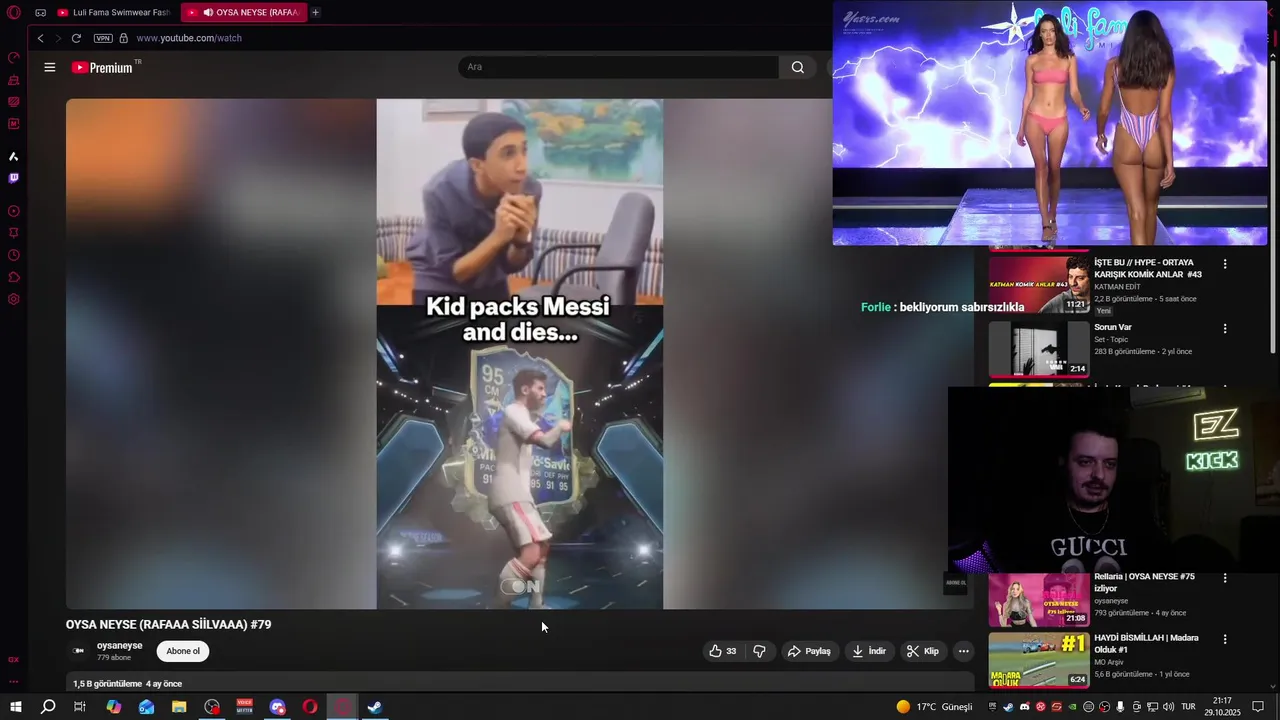The height and width of the screenshot is (720, 1280).
Task: Open Steam from the taskbar
Action: pyautogui.click(x=374, y=707)
